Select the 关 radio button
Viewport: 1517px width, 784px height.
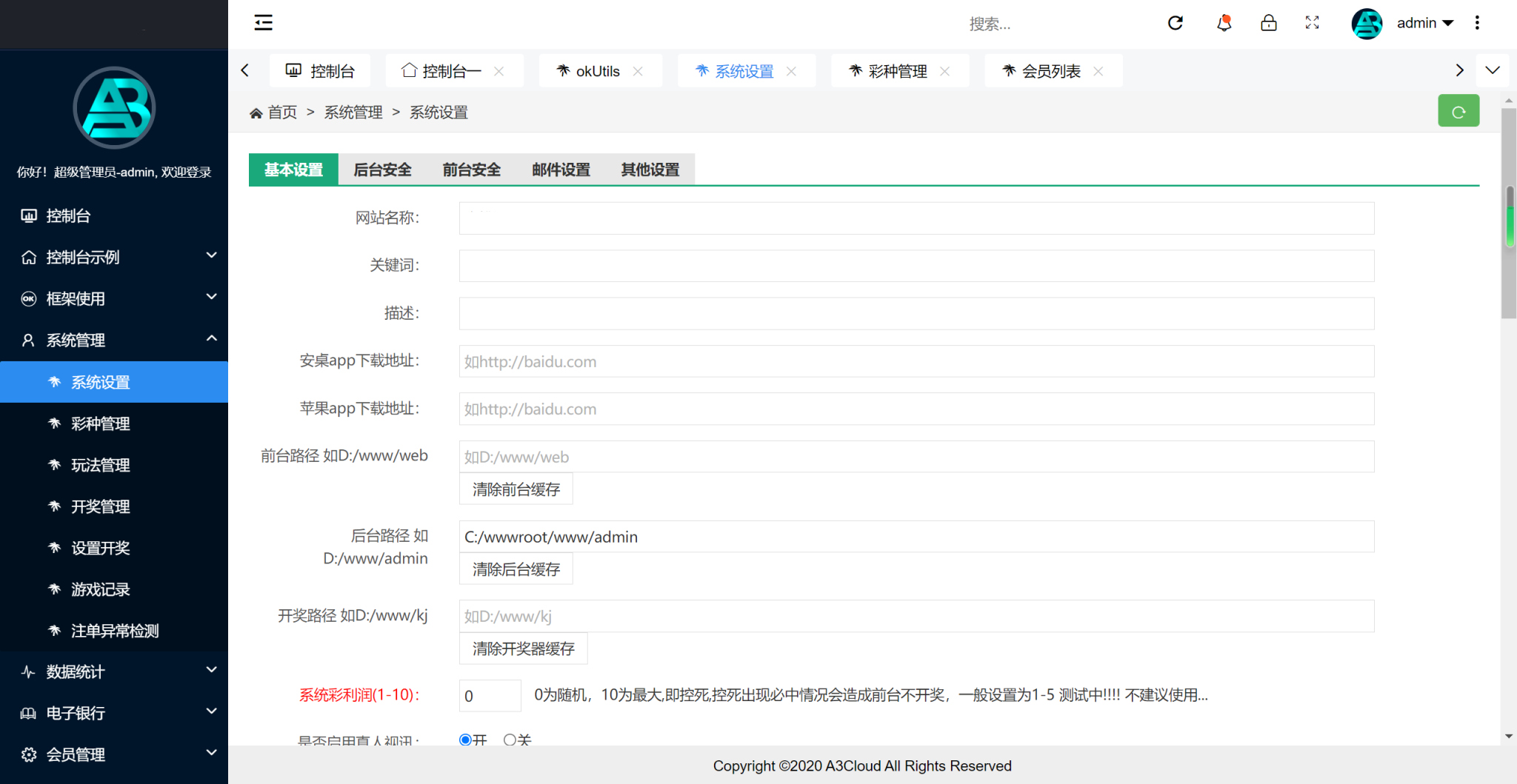point(510,739)
